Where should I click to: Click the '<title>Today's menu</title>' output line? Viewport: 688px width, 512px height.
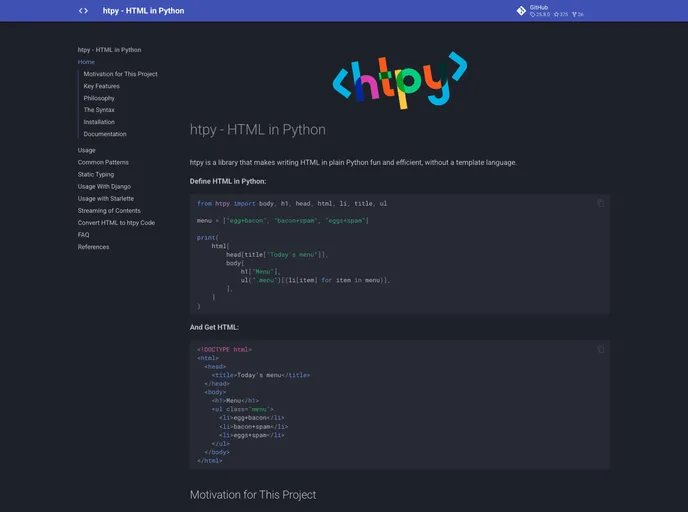pos(261,375)
